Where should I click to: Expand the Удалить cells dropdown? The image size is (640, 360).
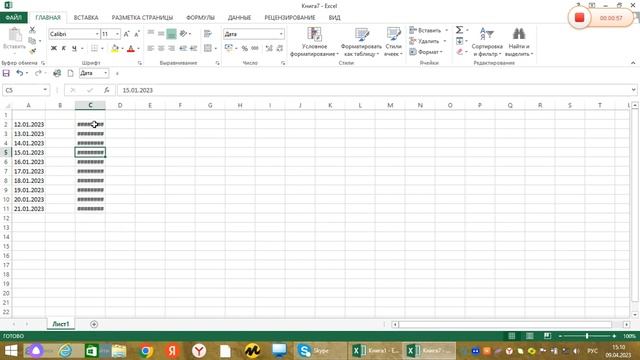tap(444, 41)
